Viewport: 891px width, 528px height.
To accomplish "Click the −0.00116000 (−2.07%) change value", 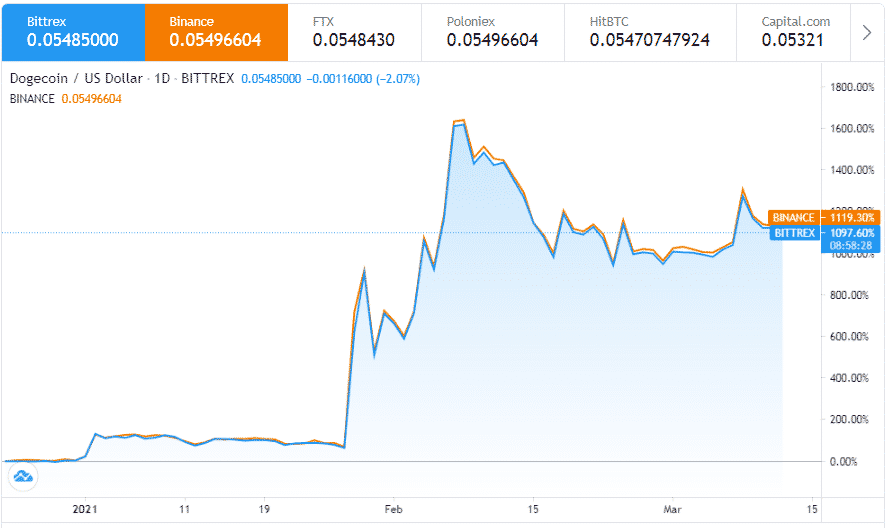I will (x=363, y=79).
